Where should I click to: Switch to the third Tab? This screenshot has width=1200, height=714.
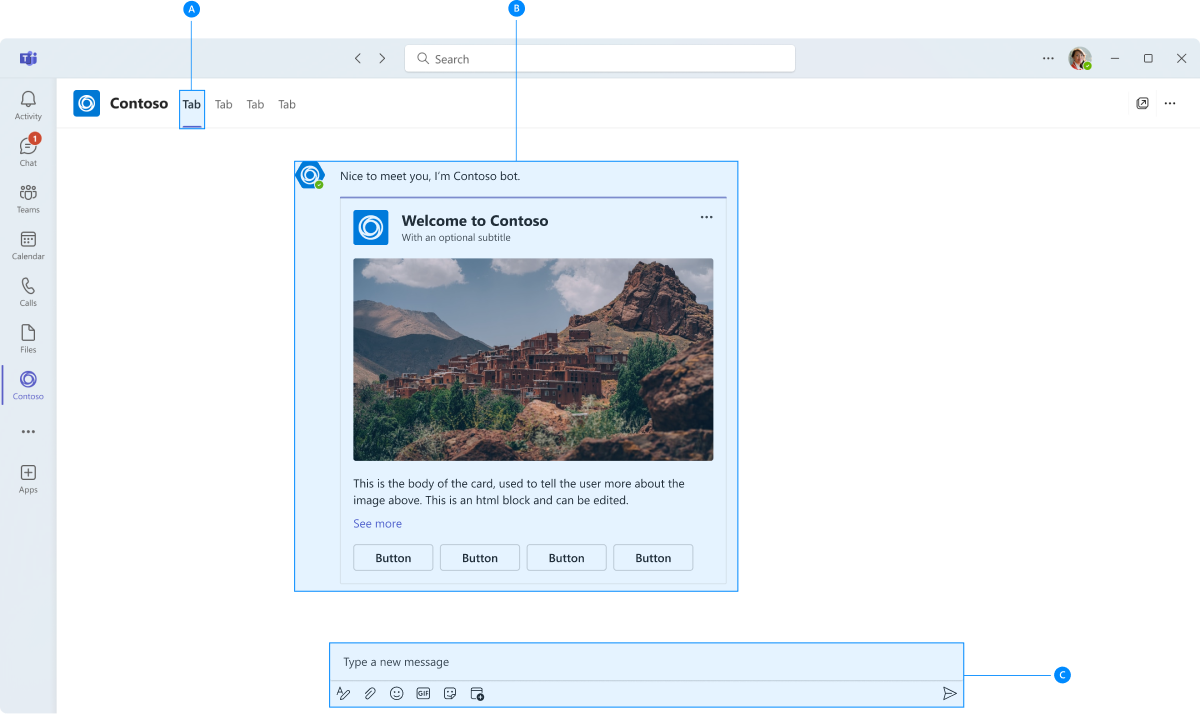(x=256, y=104)
